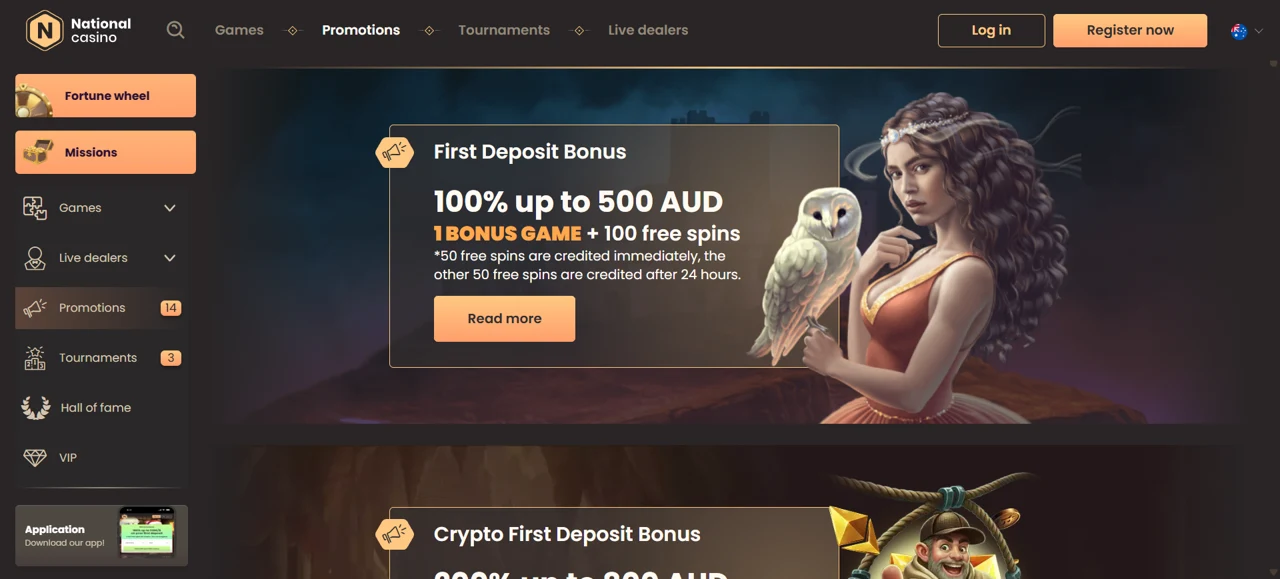Click the Live dealers person icon
This screenshot has width=1280, height=579.
point(35,258)
